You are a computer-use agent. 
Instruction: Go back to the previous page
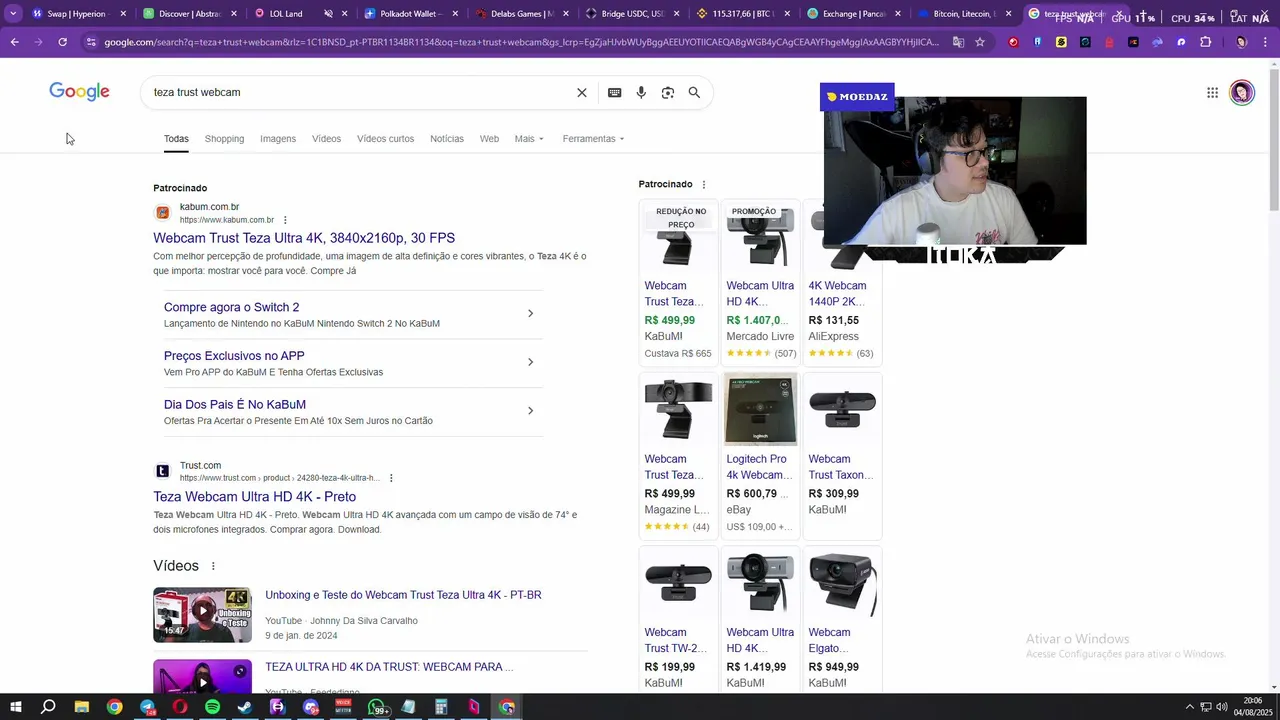[15, 42]
